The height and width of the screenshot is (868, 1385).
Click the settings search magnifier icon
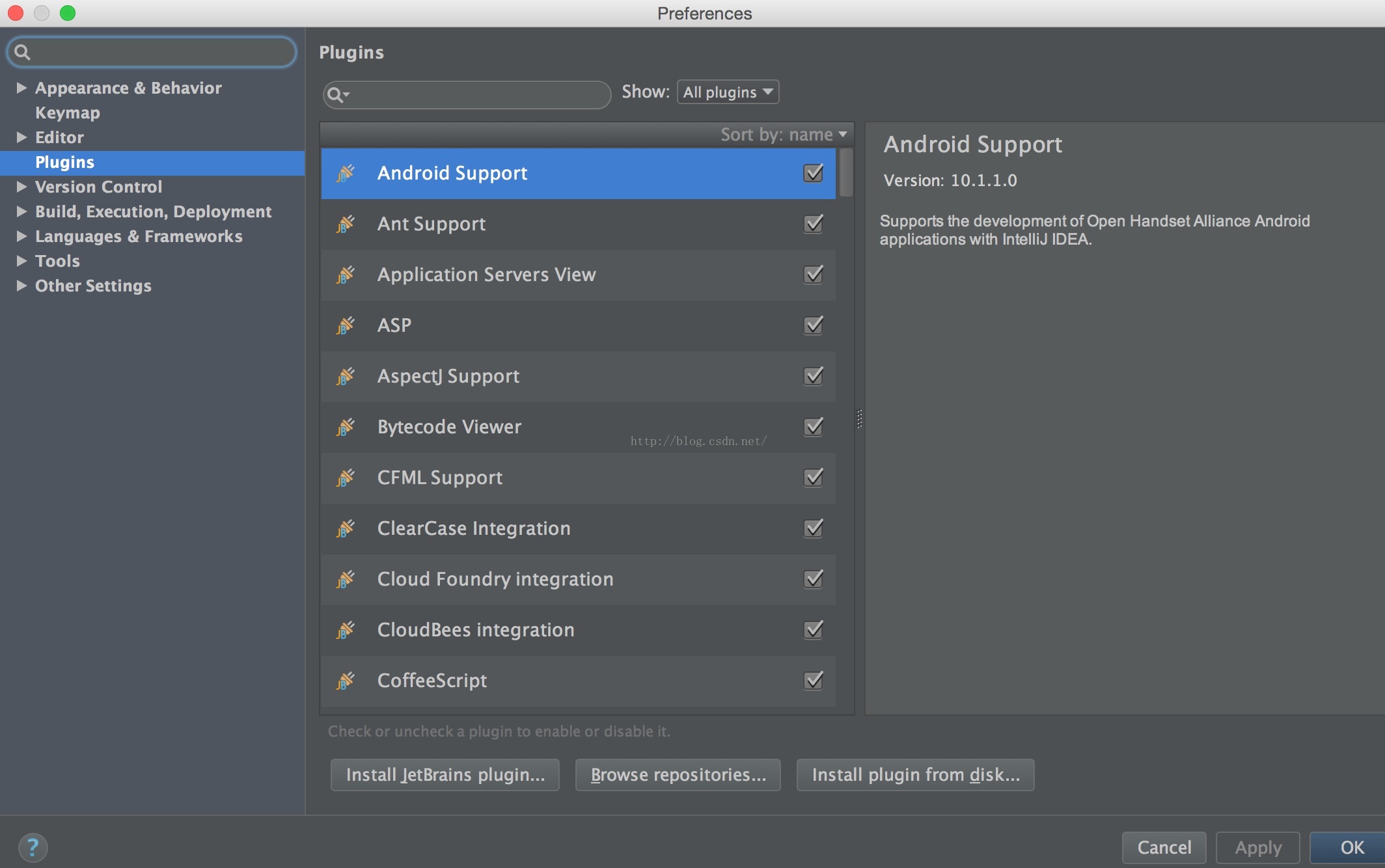tap(22, 52)
